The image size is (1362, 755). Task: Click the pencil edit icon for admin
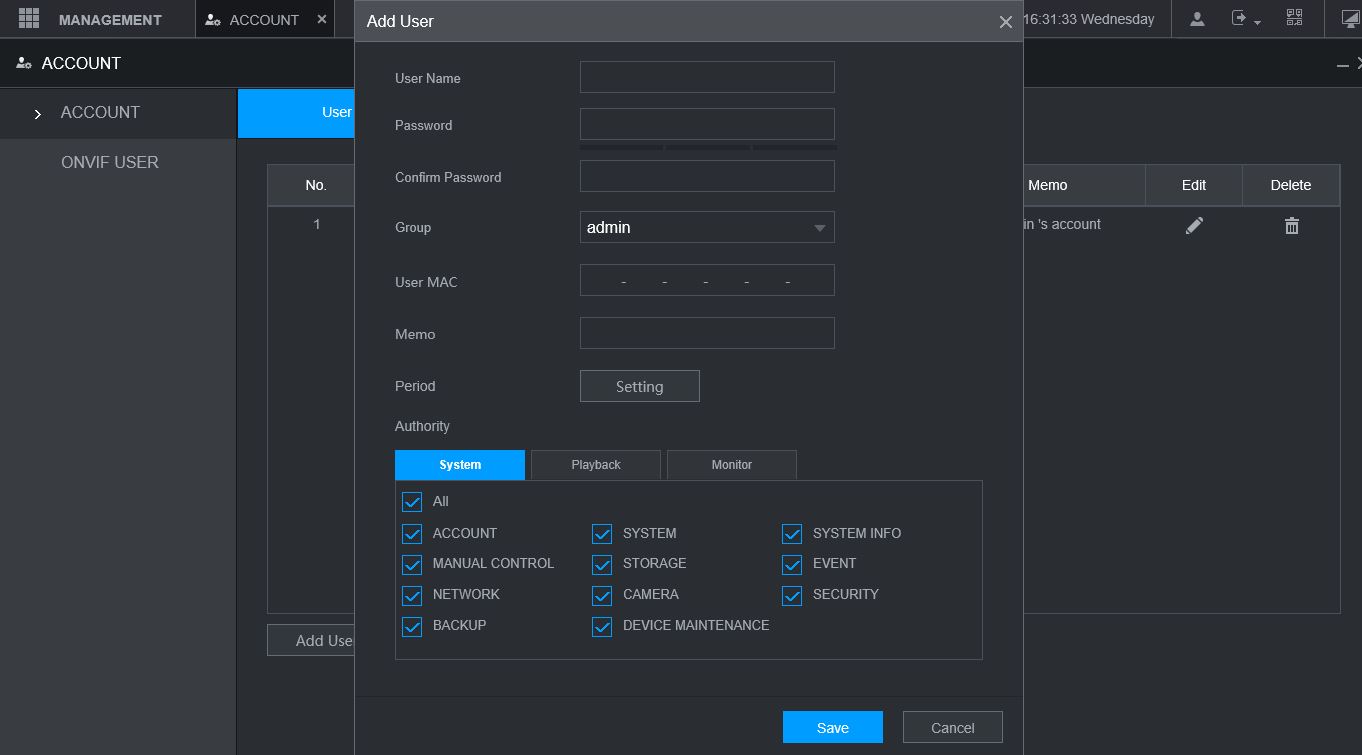1193,226
